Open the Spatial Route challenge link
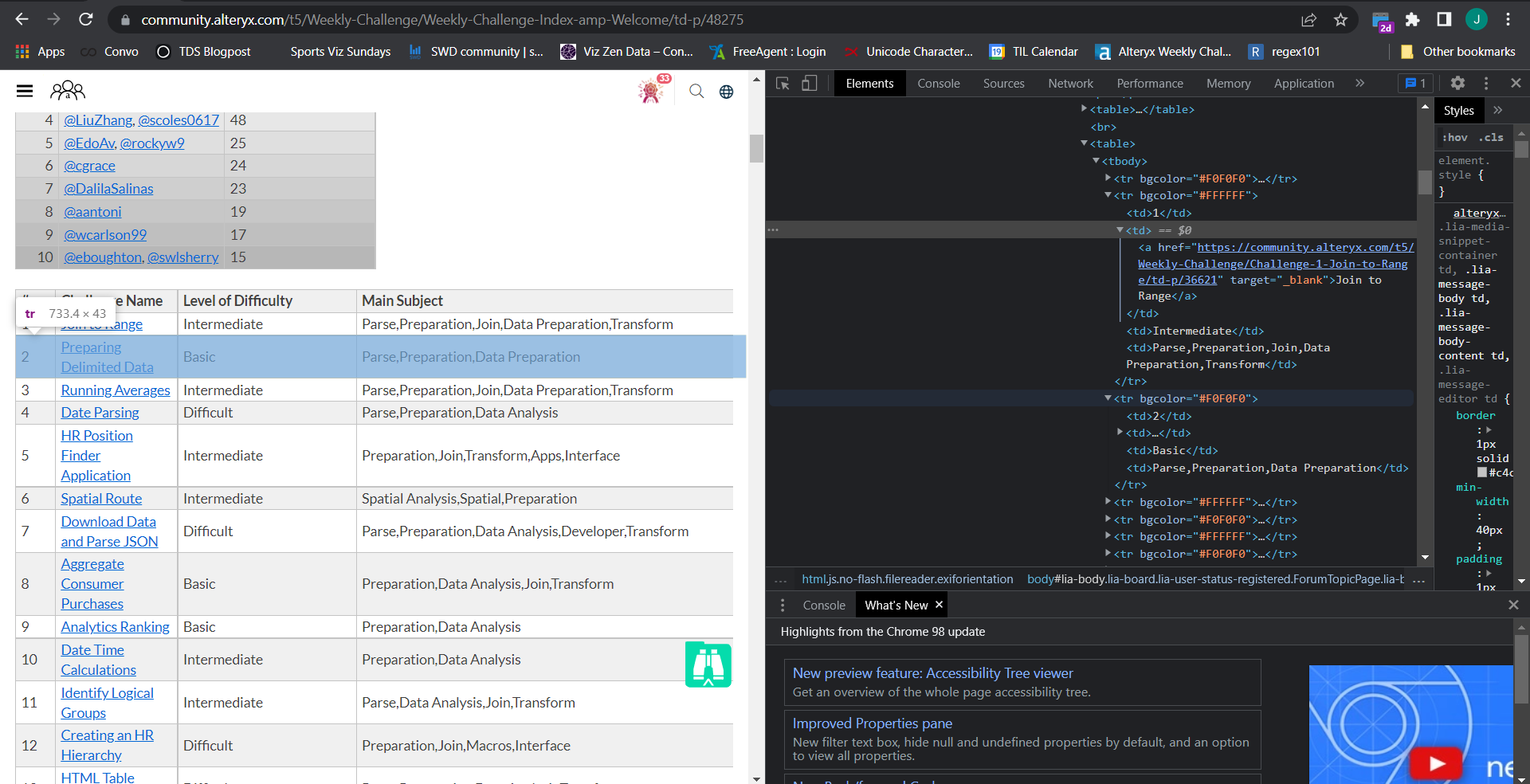Viewport: 1530px width, 784px height. tap(101, 499)
